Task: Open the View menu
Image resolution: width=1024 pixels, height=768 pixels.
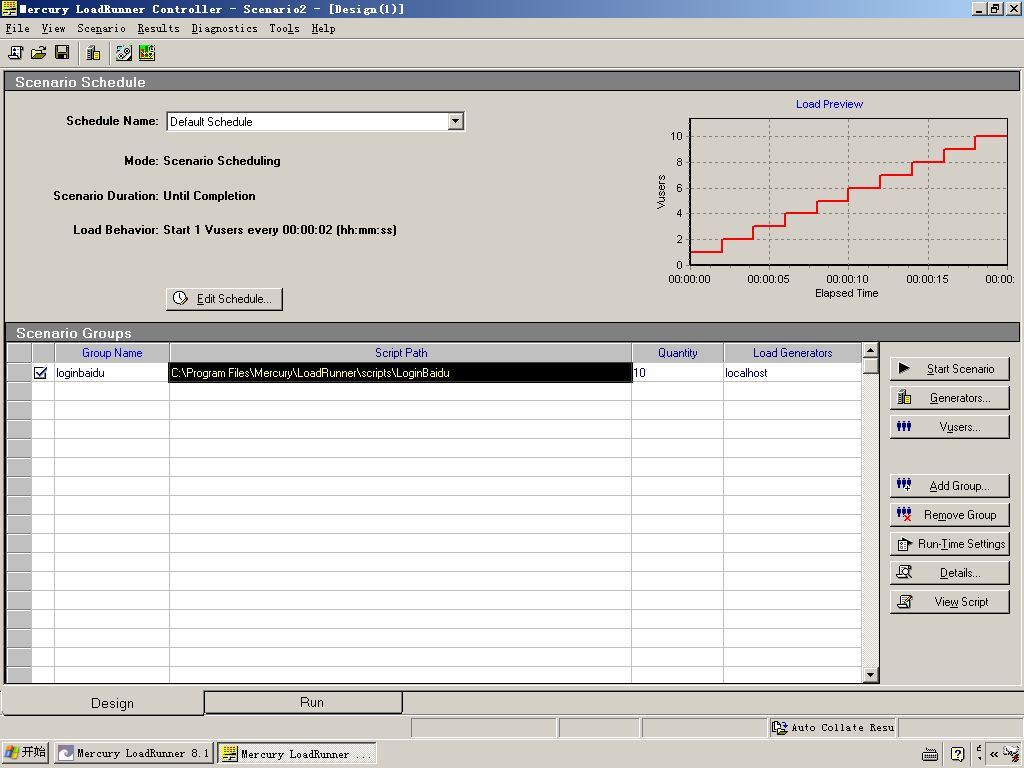Action: (x=53, y=29)
